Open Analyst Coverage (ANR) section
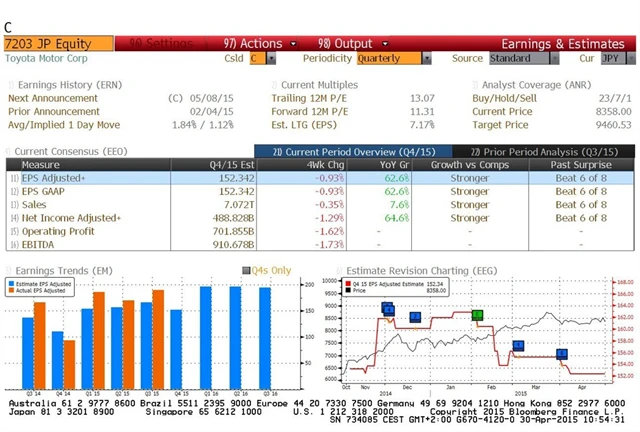The width and height of the screenshot is (640, 432). coord(533,85)
